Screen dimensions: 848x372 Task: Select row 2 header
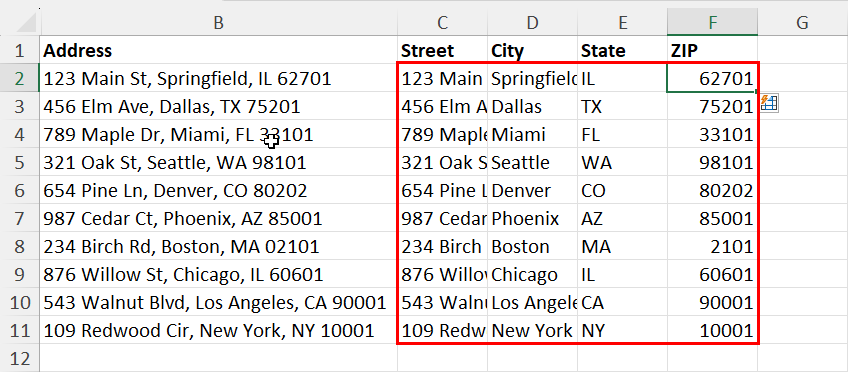20,78
